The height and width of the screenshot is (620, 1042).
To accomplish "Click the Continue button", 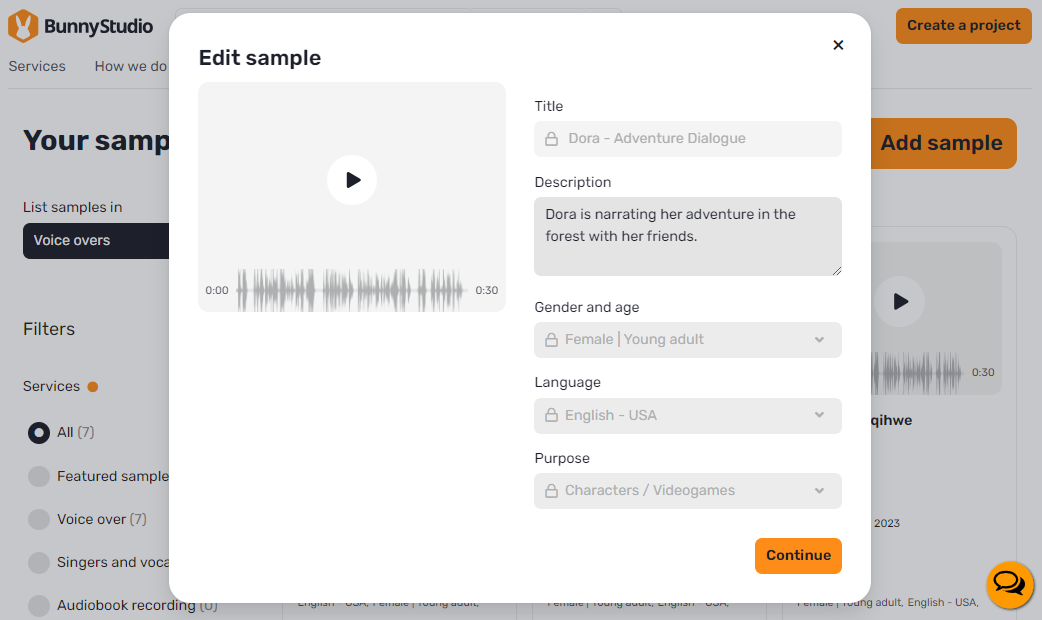I will 798,556.
